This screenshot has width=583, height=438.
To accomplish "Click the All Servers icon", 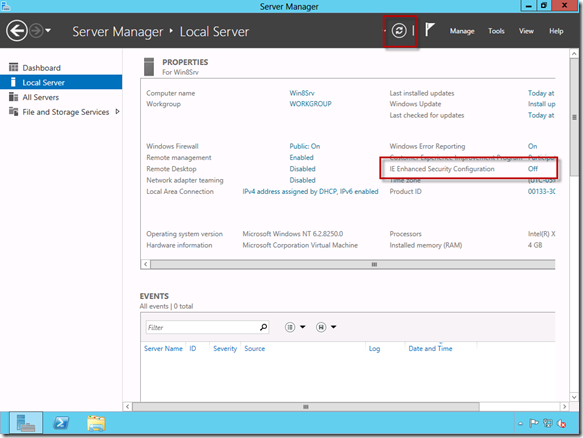I will tap(13, 97).
